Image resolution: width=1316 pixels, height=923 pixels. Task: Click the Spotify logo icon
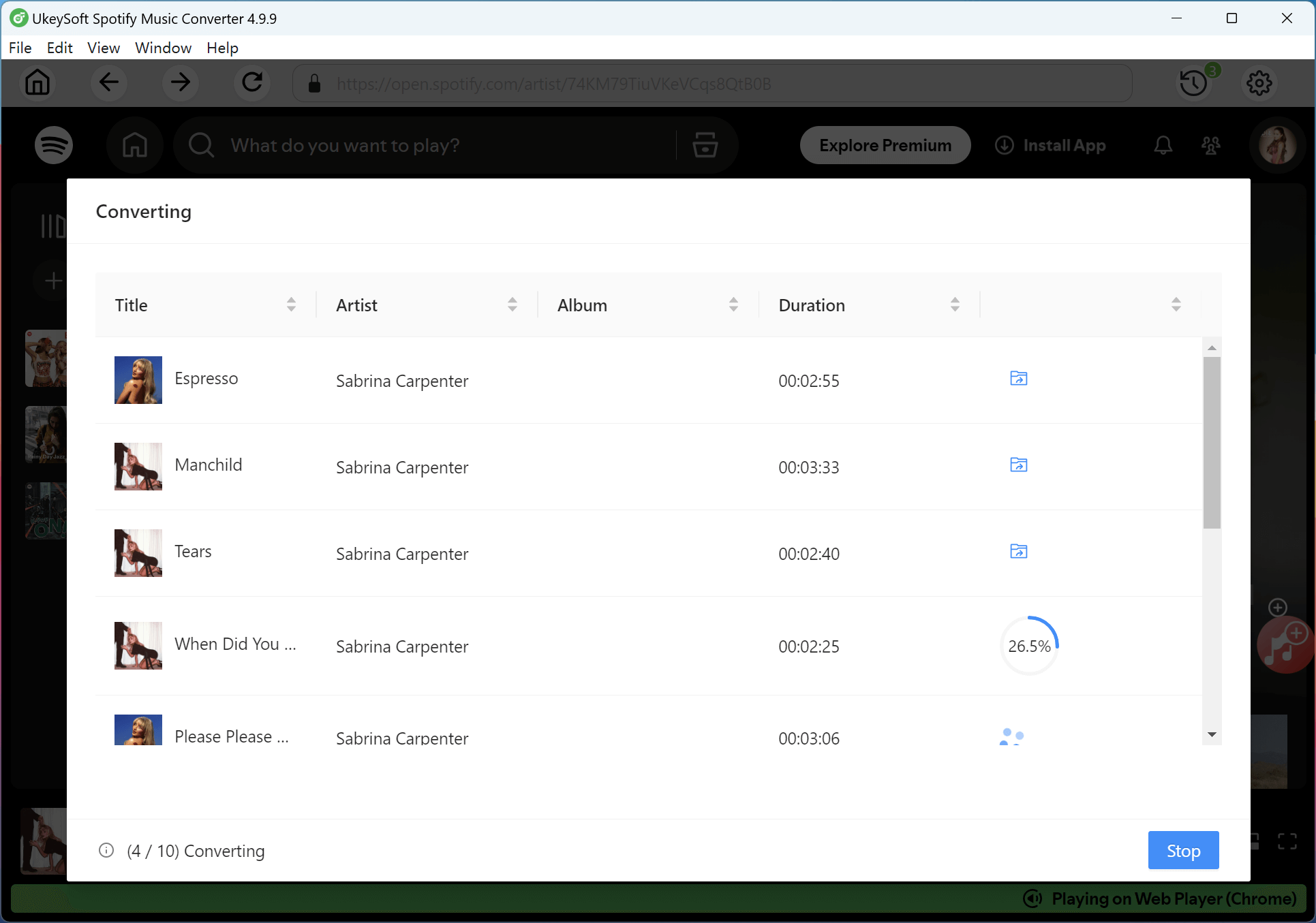point(53,145)
